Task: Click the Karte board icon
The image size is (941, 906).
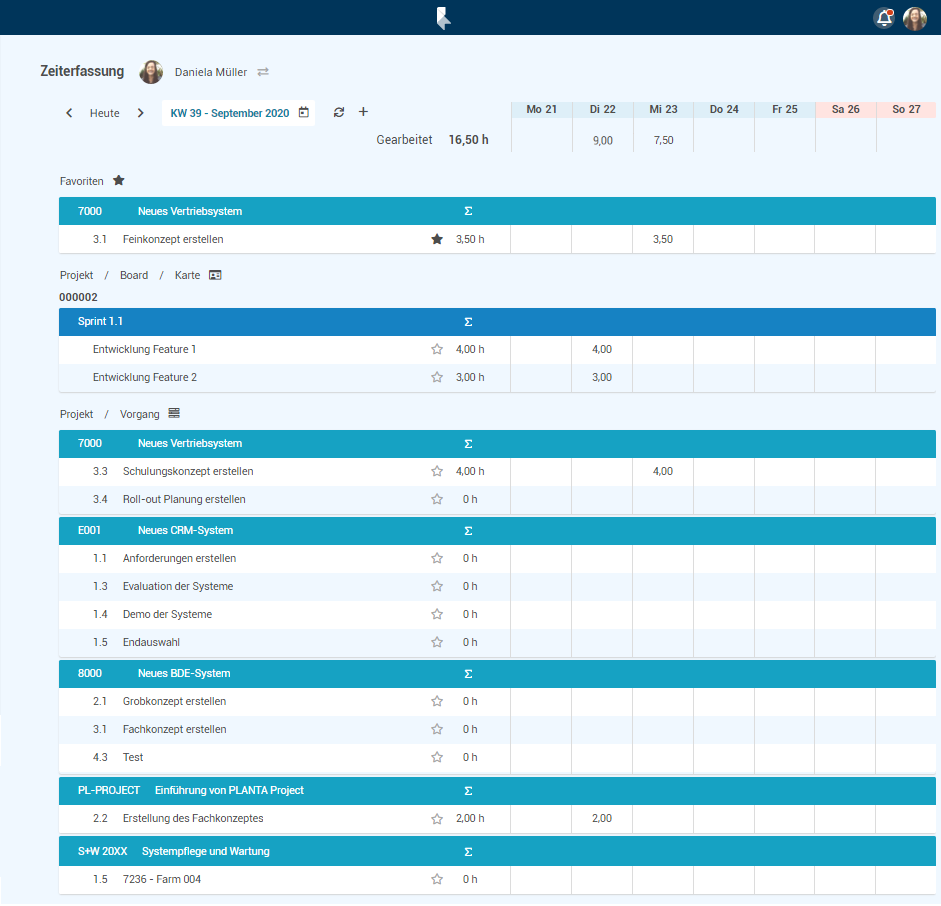Action: coord(215,275)
